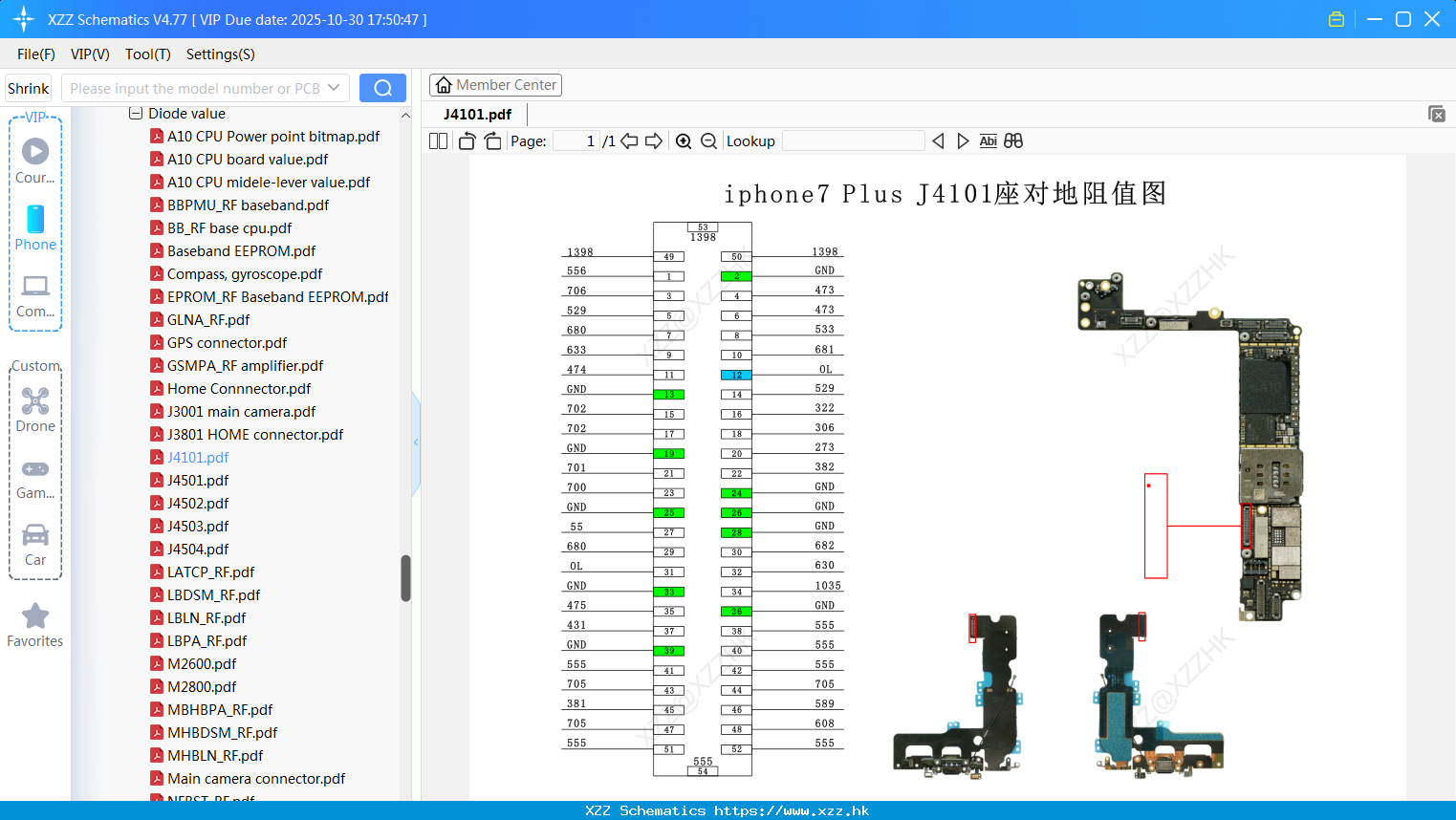Open the File(F) menu
The image size is (1456, 820).
tap(36, 54)
